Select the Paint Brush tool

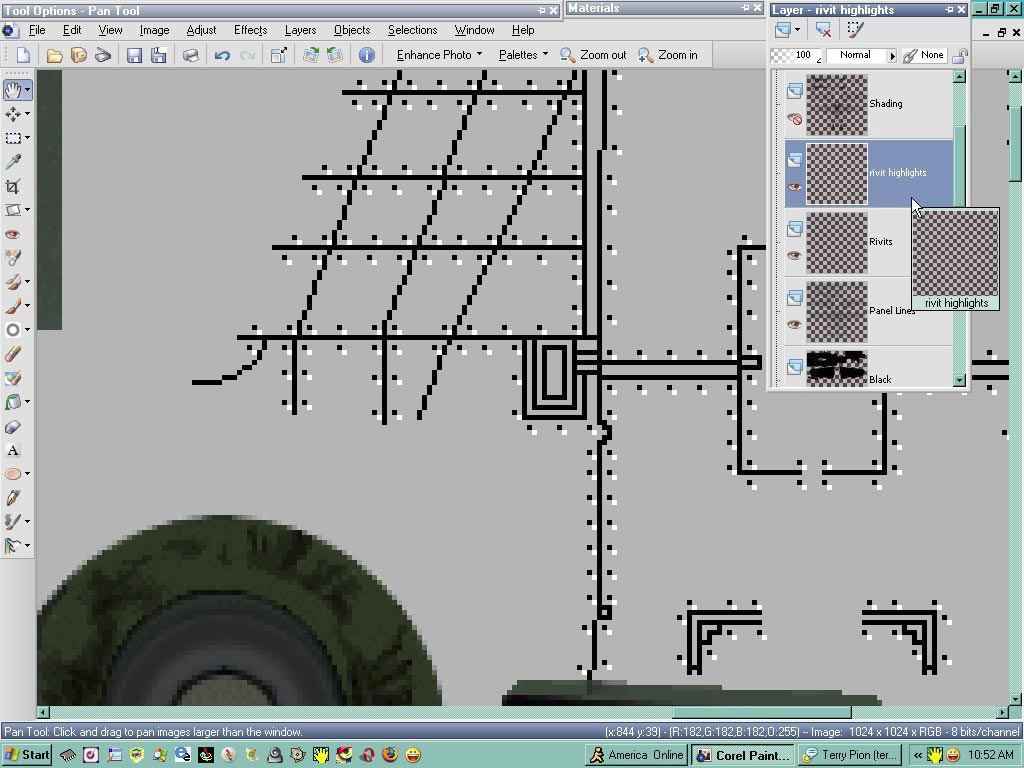[12, 306]
